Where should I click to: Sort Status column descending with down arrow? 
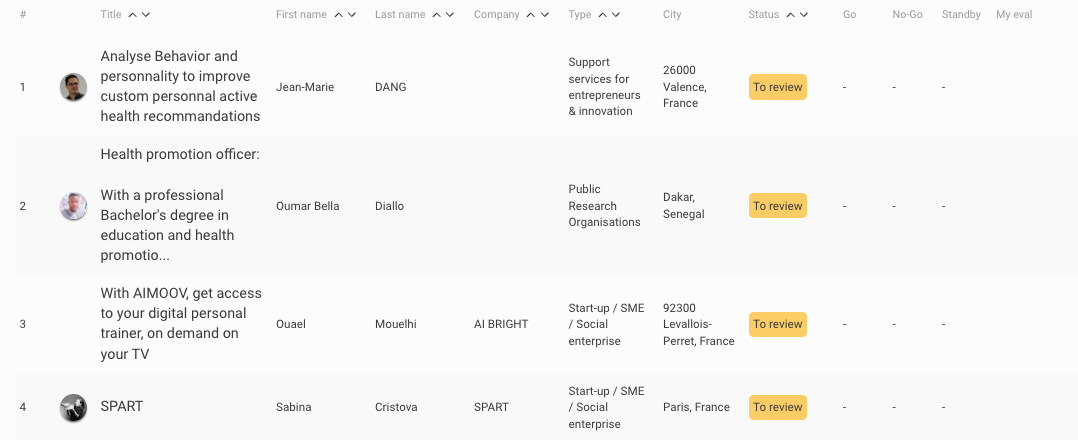coord(804,14)
